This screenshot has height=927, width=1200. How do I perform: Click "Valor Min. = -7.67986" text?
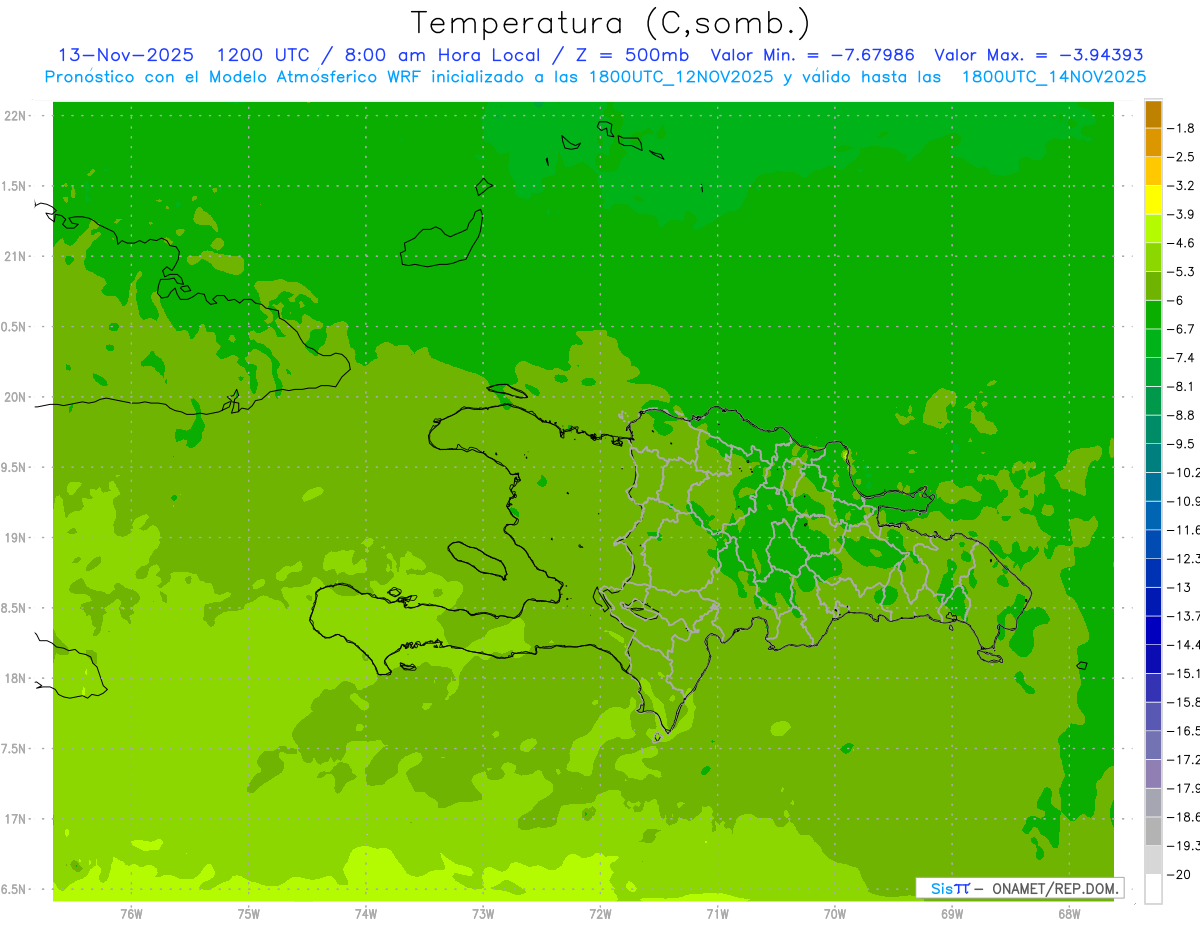click(x=812, y=55)
